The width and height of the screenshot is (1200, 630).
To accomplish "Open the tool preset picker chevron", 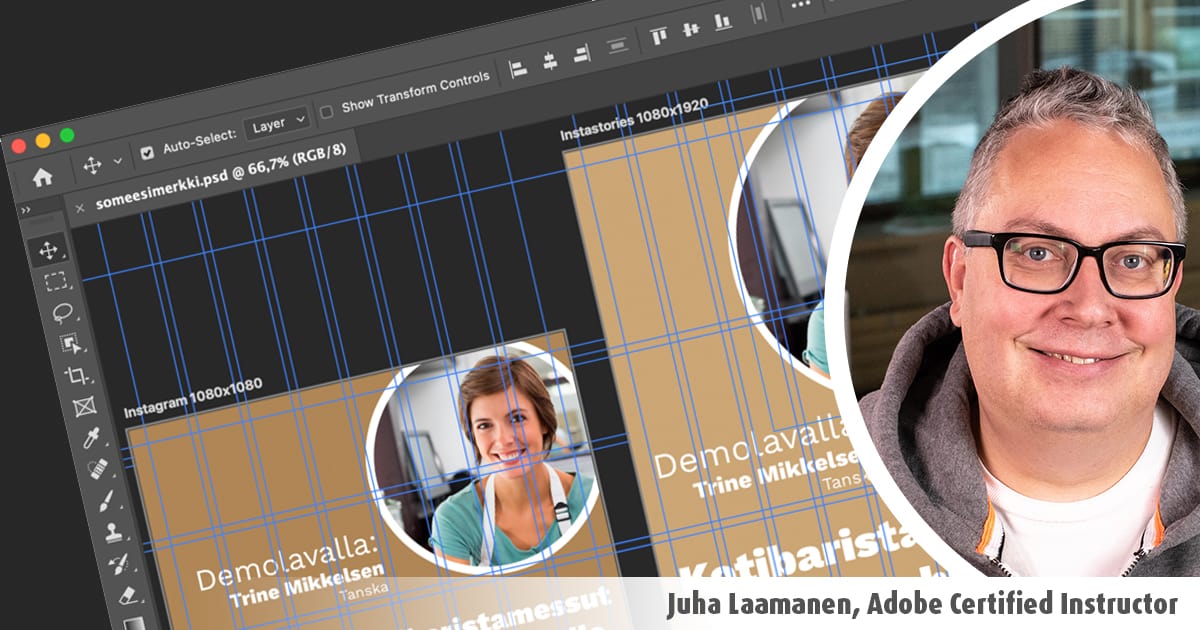I will click(118, 160).
